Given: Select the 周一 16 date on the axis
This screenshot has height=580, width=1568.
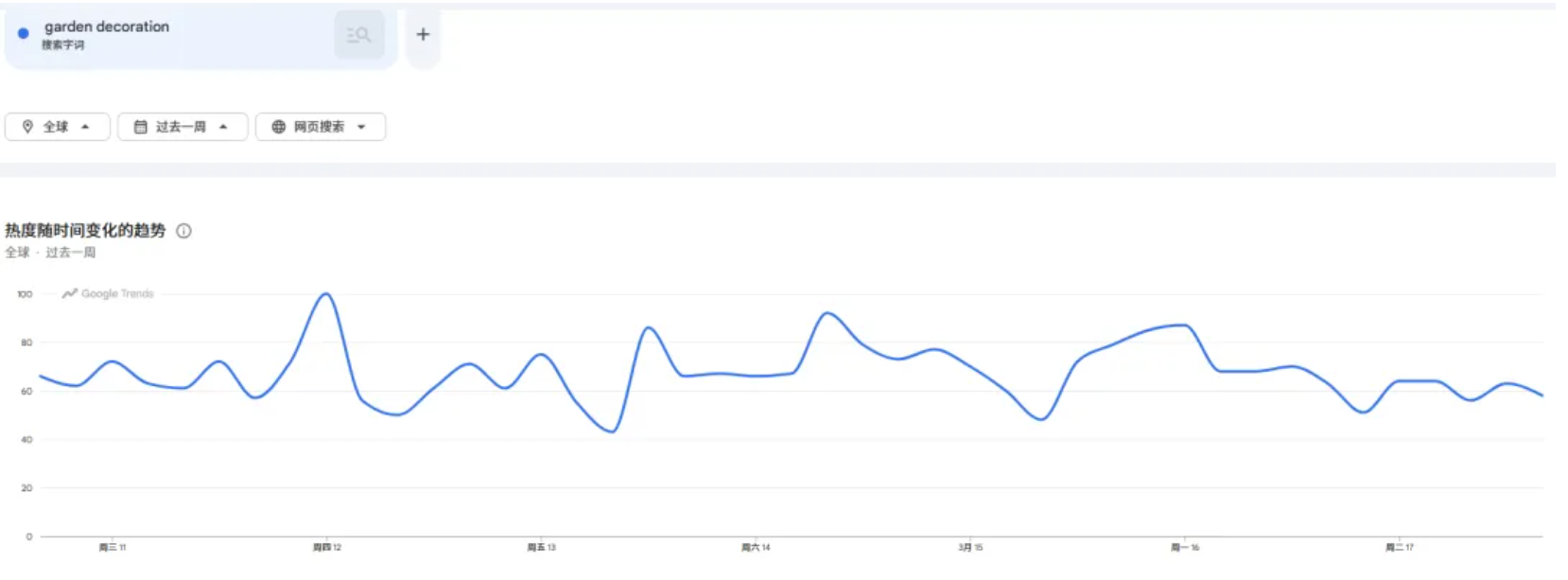Looking at the screenshot, I should (x=1185, y=548).
